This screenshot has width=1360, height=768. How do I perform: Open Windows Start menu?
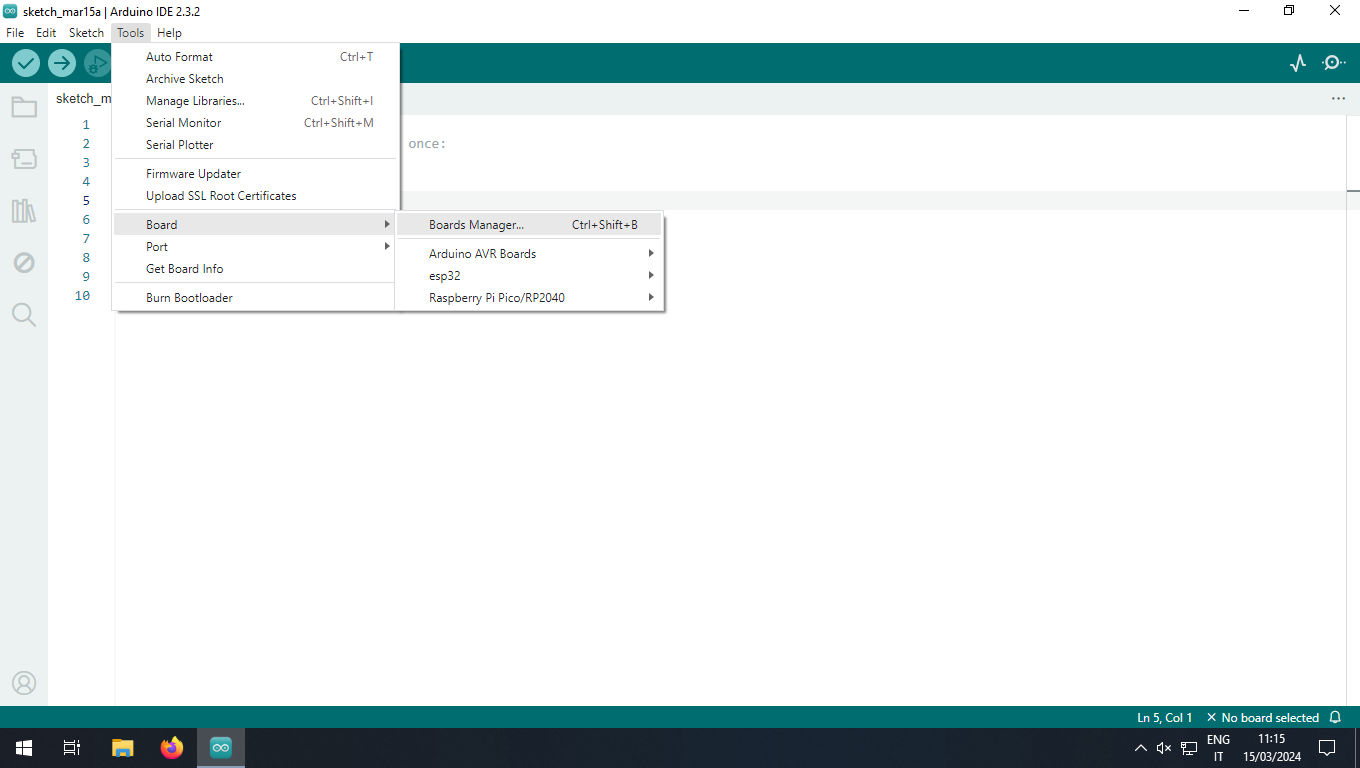click(x=24, y=748)
